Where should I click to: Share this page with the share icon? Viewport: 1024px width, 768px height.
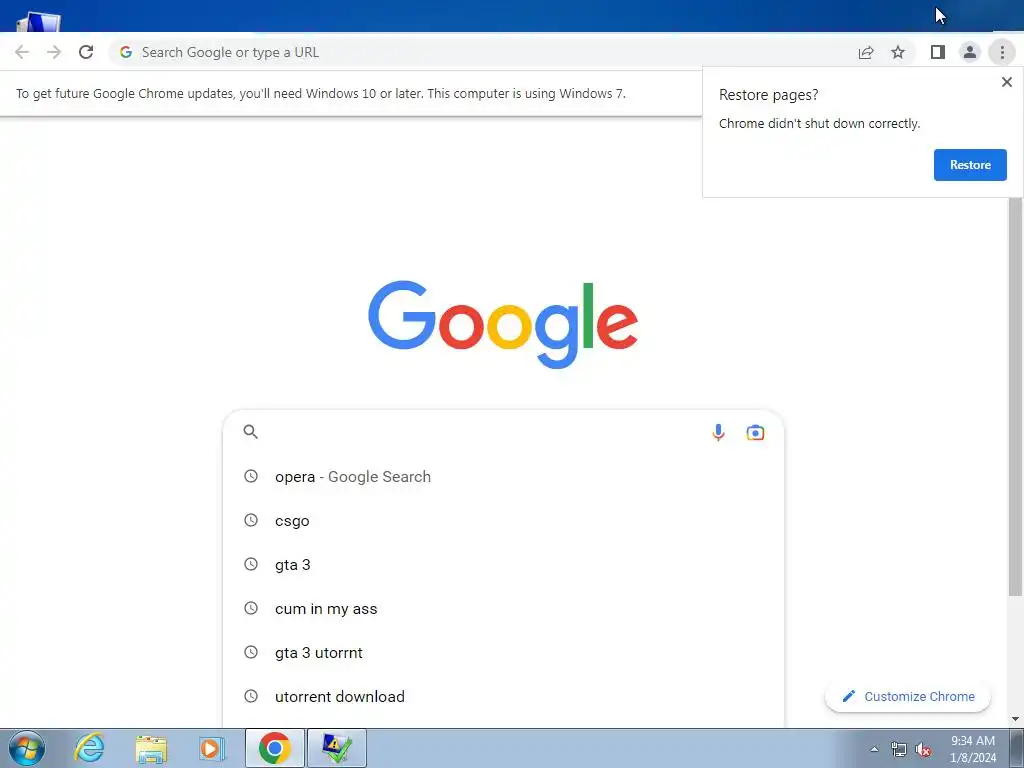point(866,52)
